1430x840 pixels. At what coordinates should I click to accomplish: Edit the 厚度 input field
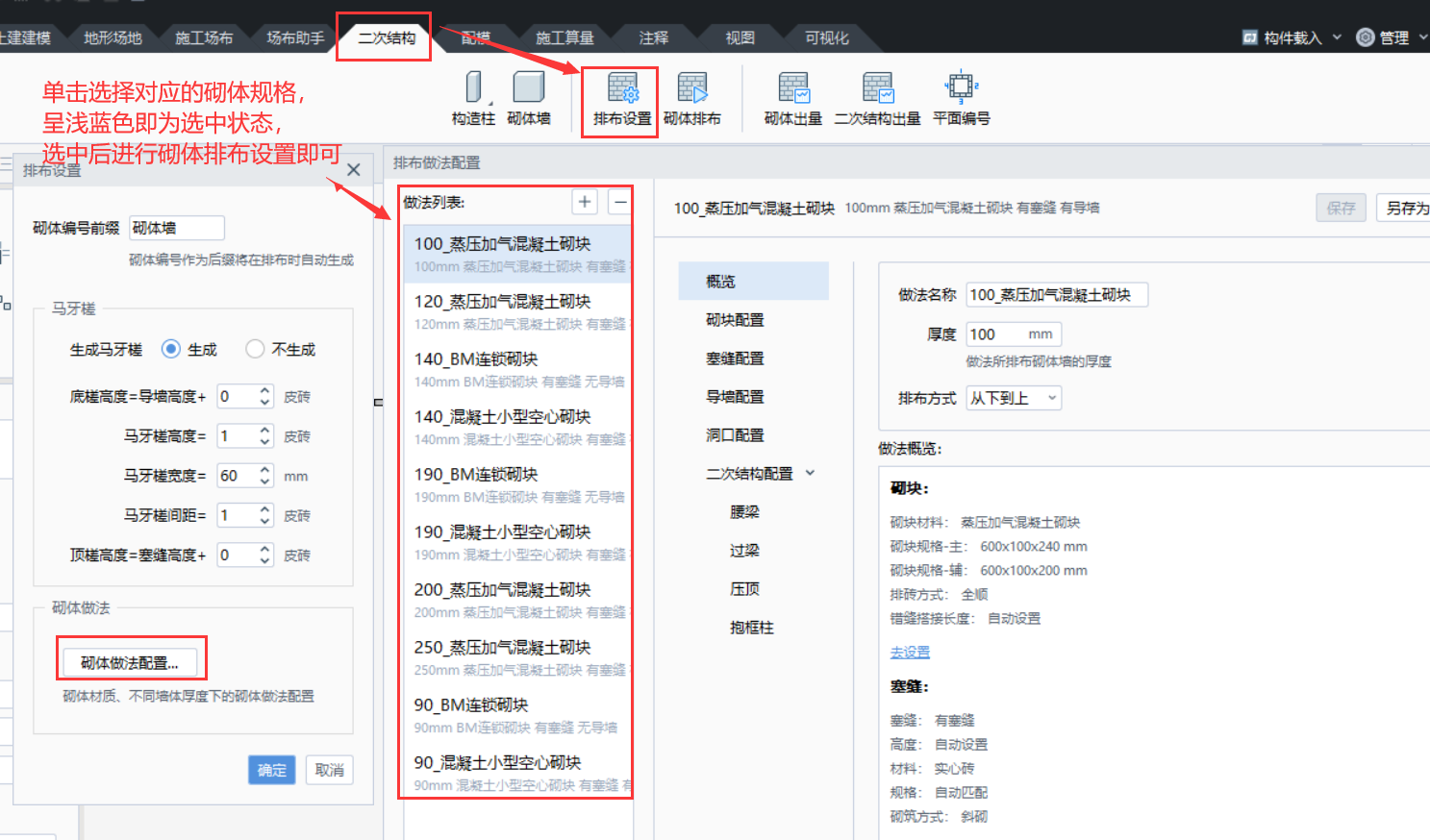click(x=1014, y=334)
